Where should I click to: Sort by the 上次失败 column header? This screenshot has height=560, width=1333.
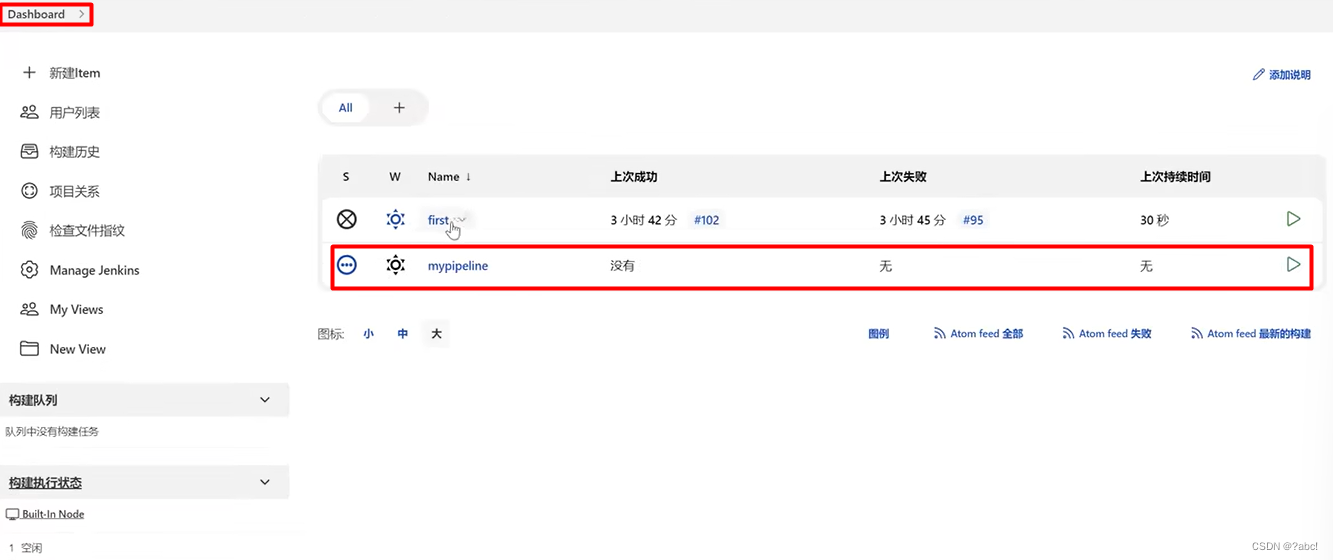[903, 177]
